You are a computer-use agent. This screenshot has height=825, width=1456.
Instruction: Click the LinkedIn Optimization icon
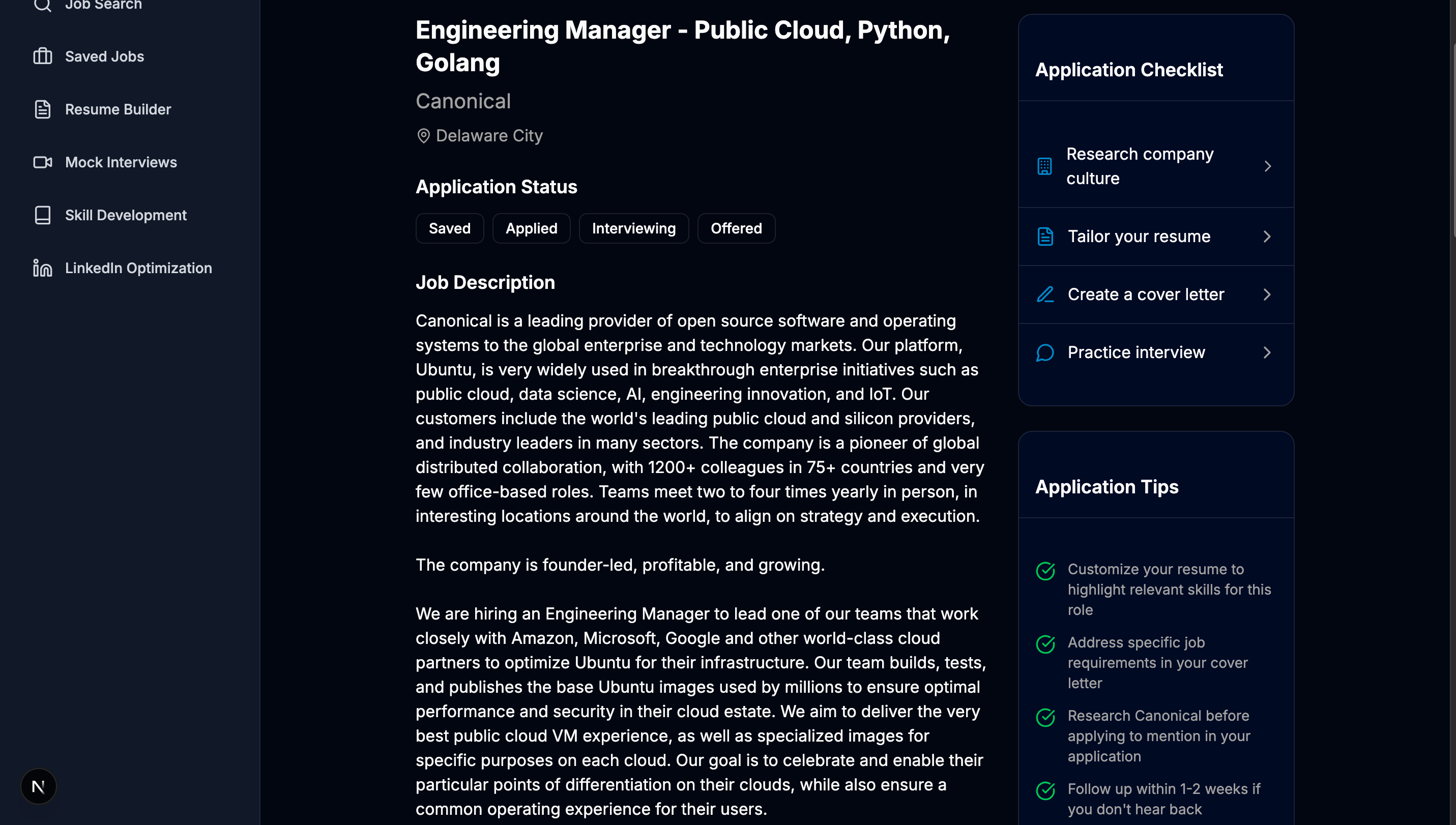point(43,268)
